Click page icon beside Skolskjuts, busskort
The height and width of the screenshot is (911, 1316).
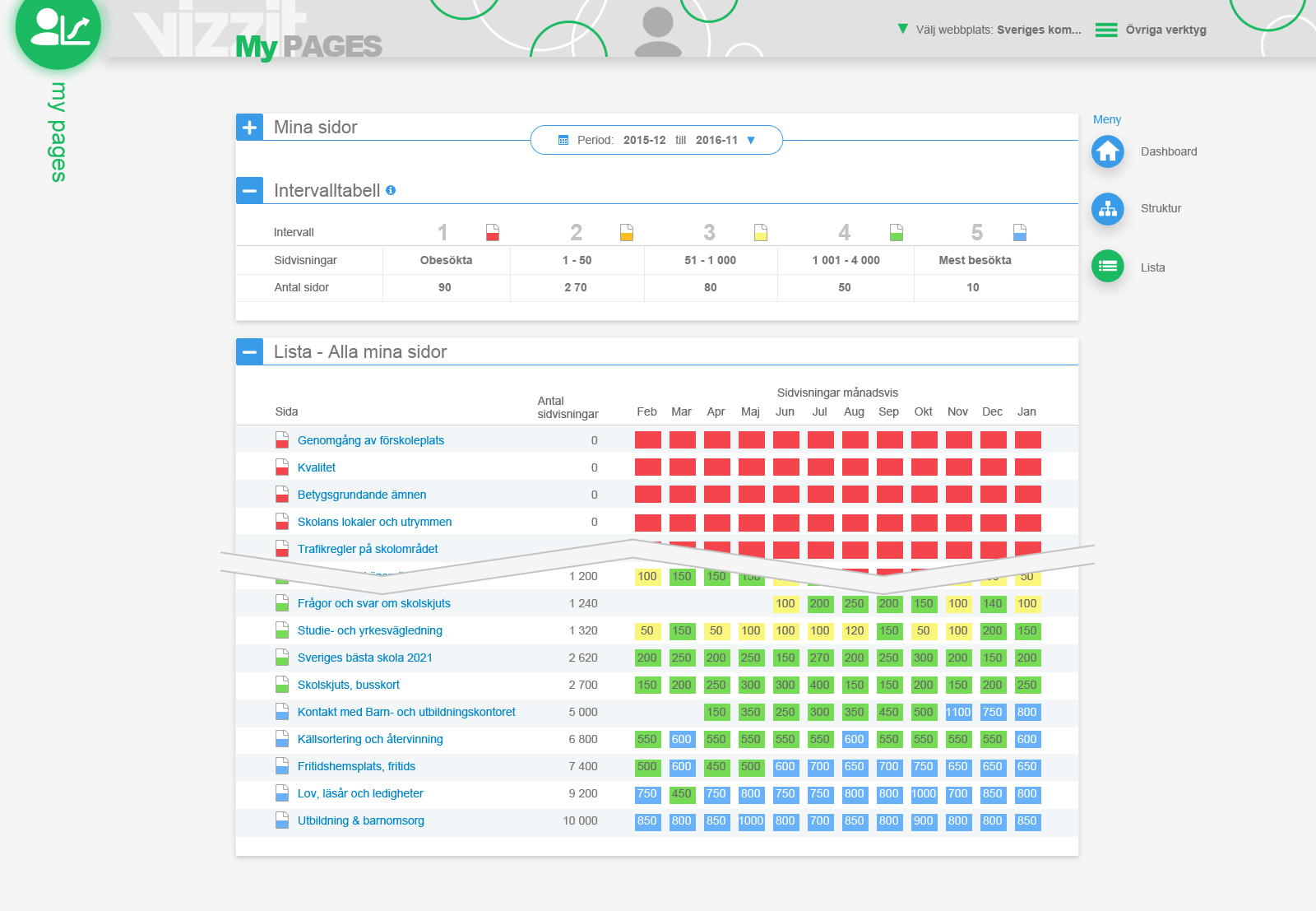(x=282, y=684)
